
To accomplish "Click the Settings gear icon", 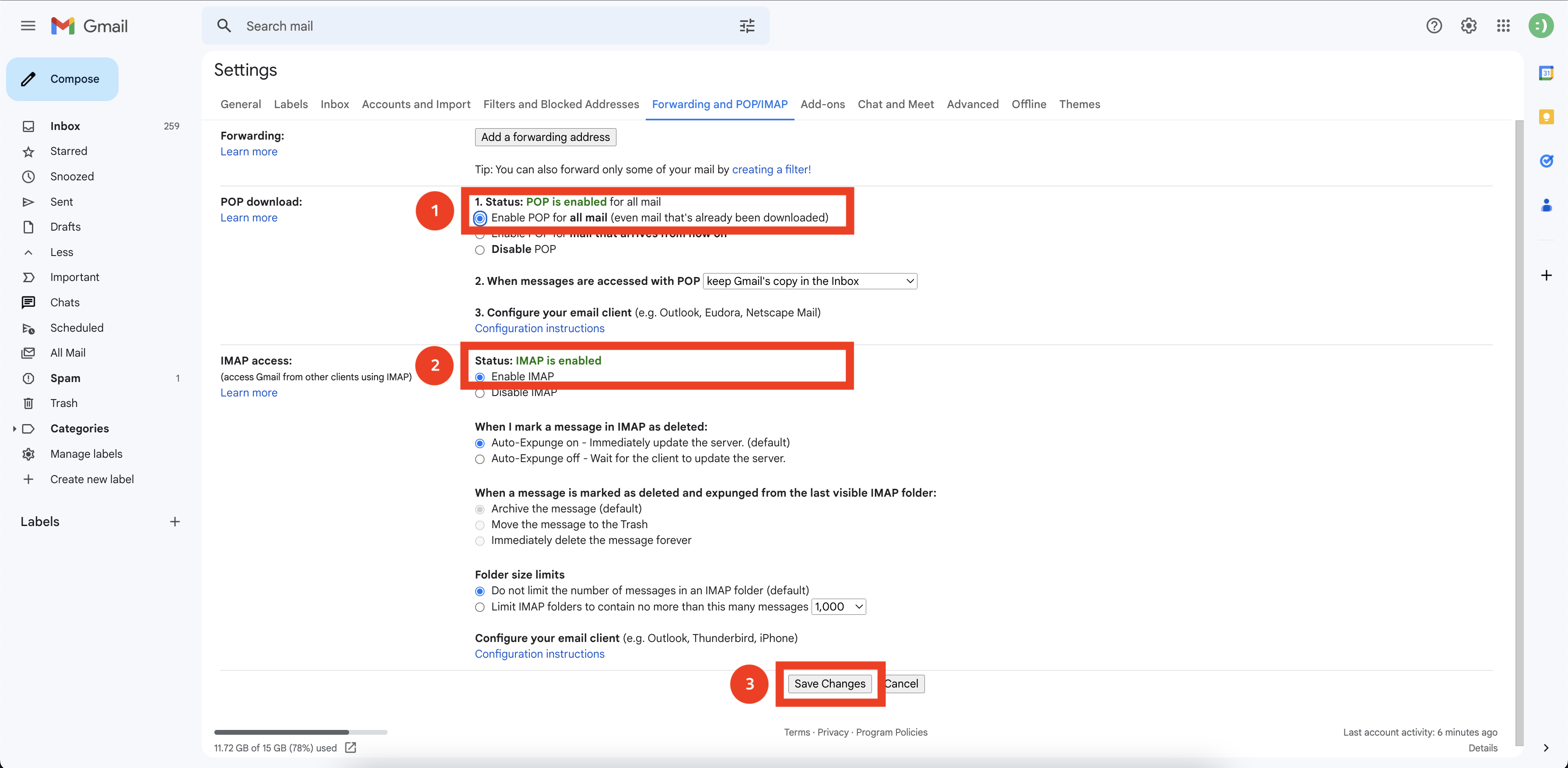I will 1468,25.
